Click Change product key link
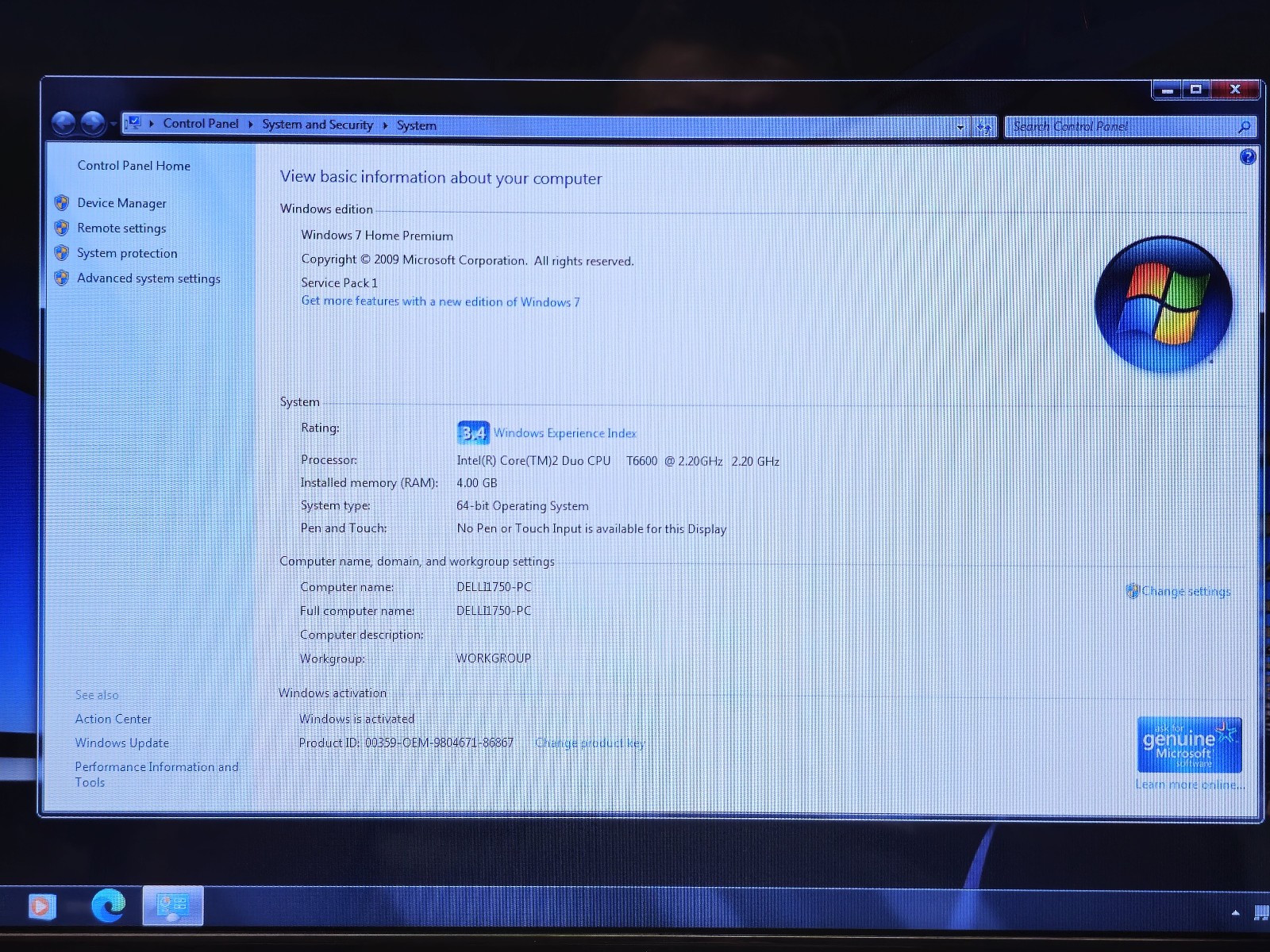This screenshot has width=1270, height=952. [x=590, y=743]
